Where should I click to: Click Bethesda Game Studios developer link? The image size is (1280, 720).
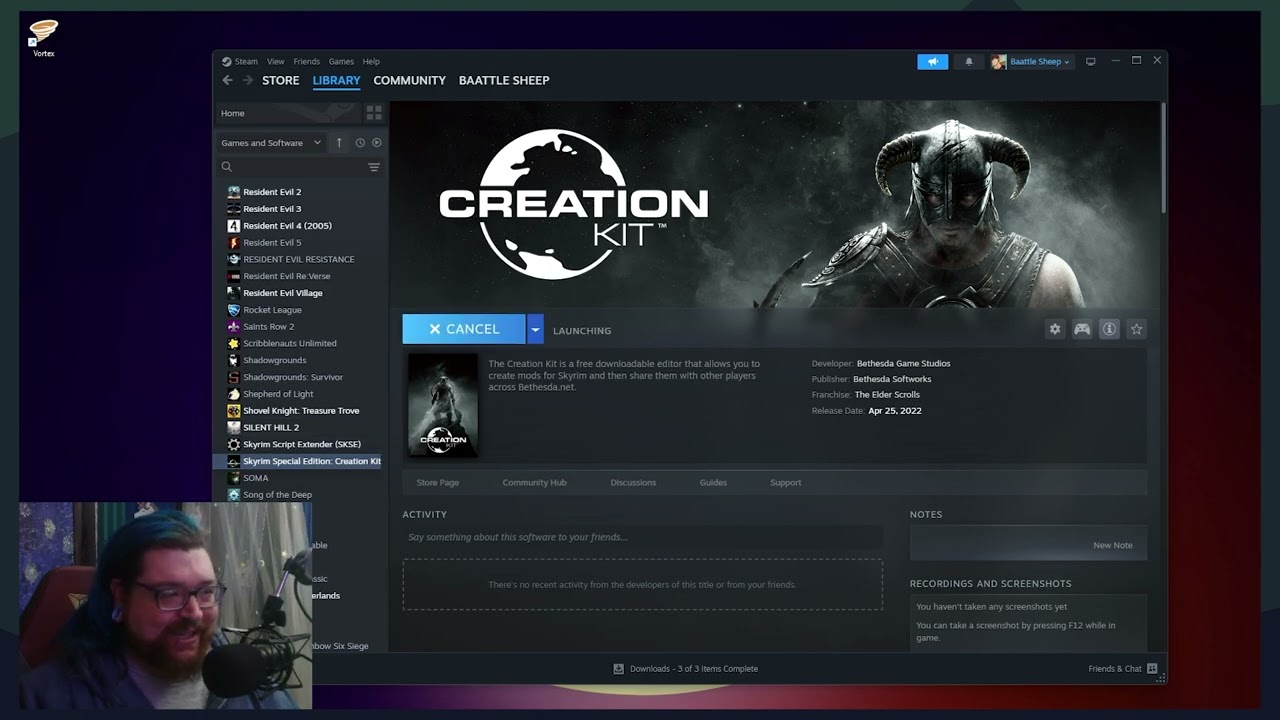point(903,363)
